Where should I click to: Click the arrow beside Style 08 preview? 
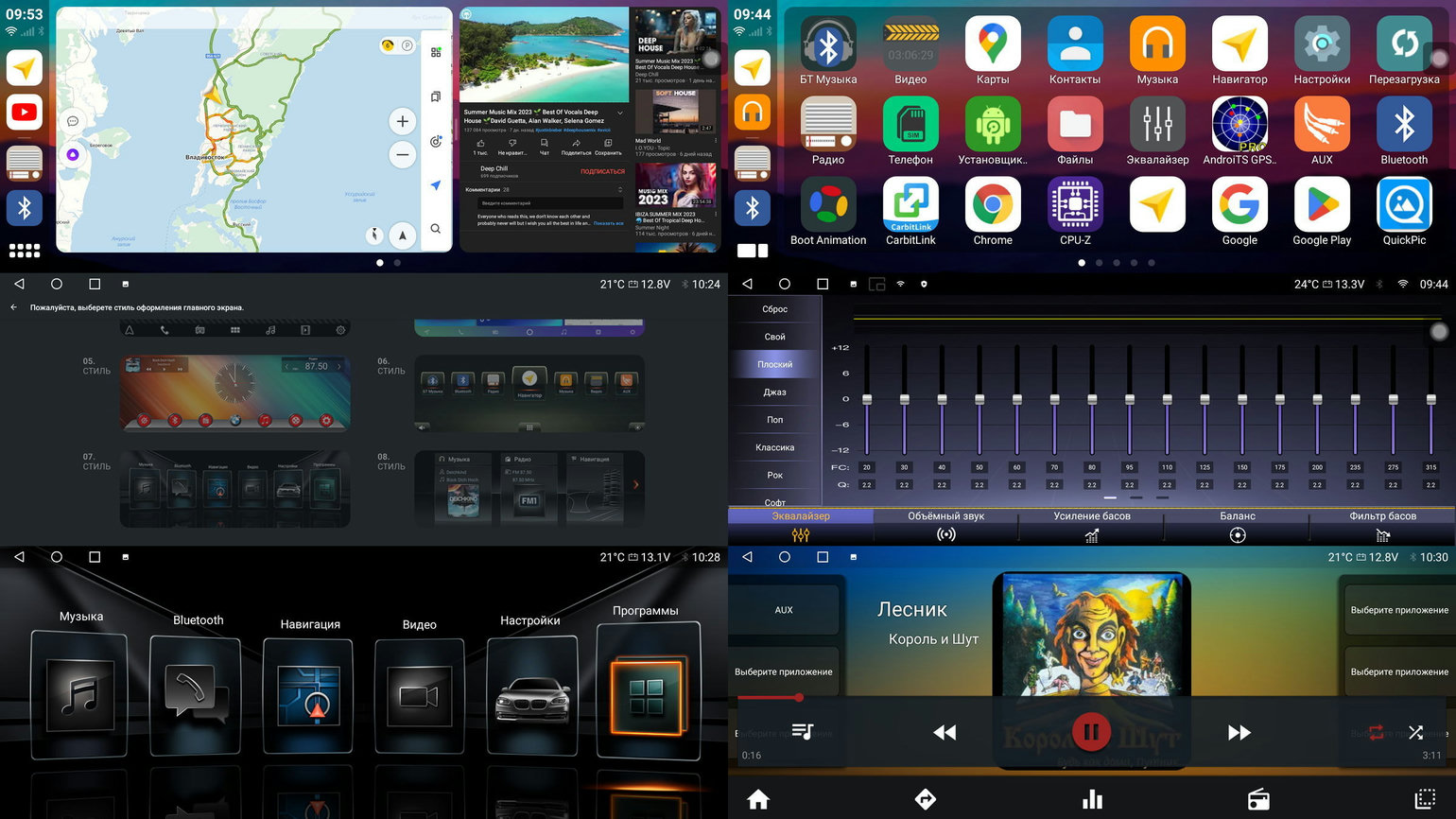coord(635,485)
